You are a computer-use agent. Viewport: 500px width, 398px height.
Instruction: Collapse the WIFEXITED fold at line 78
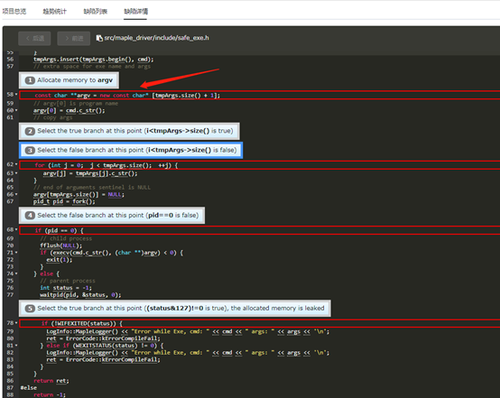point(16,323)
